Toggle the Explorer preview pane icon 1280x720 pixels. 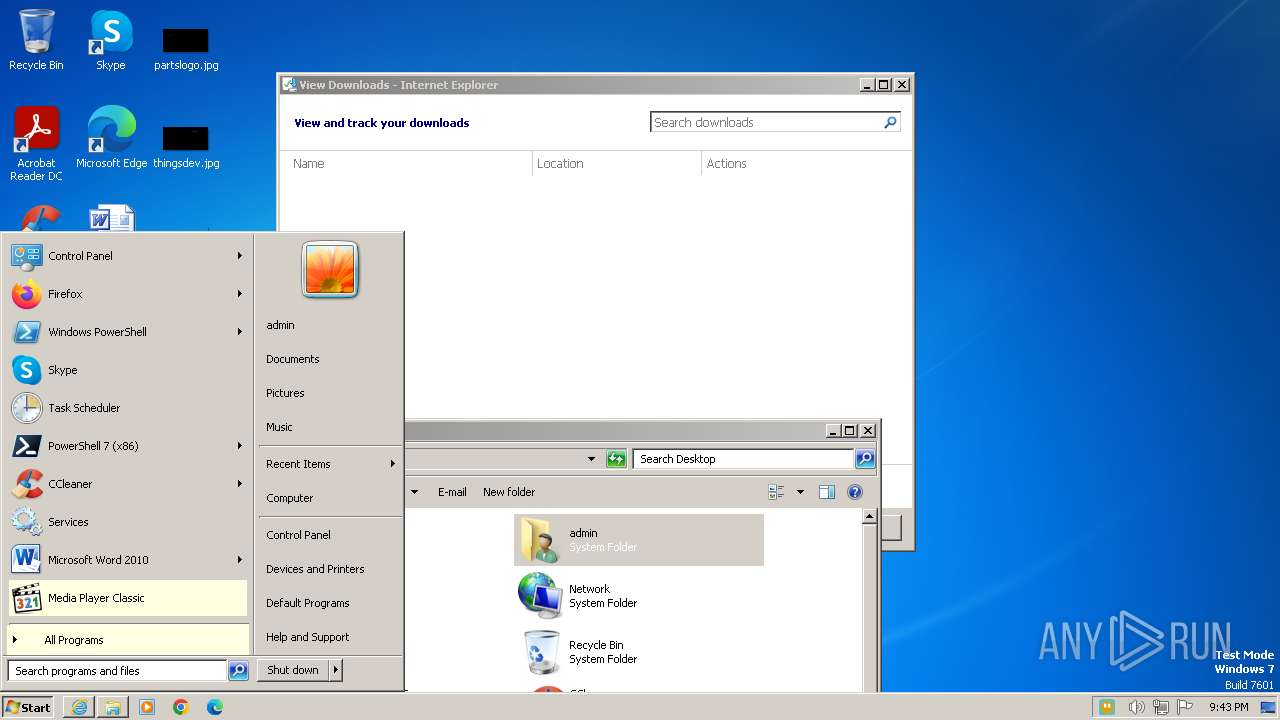[826, 492]
